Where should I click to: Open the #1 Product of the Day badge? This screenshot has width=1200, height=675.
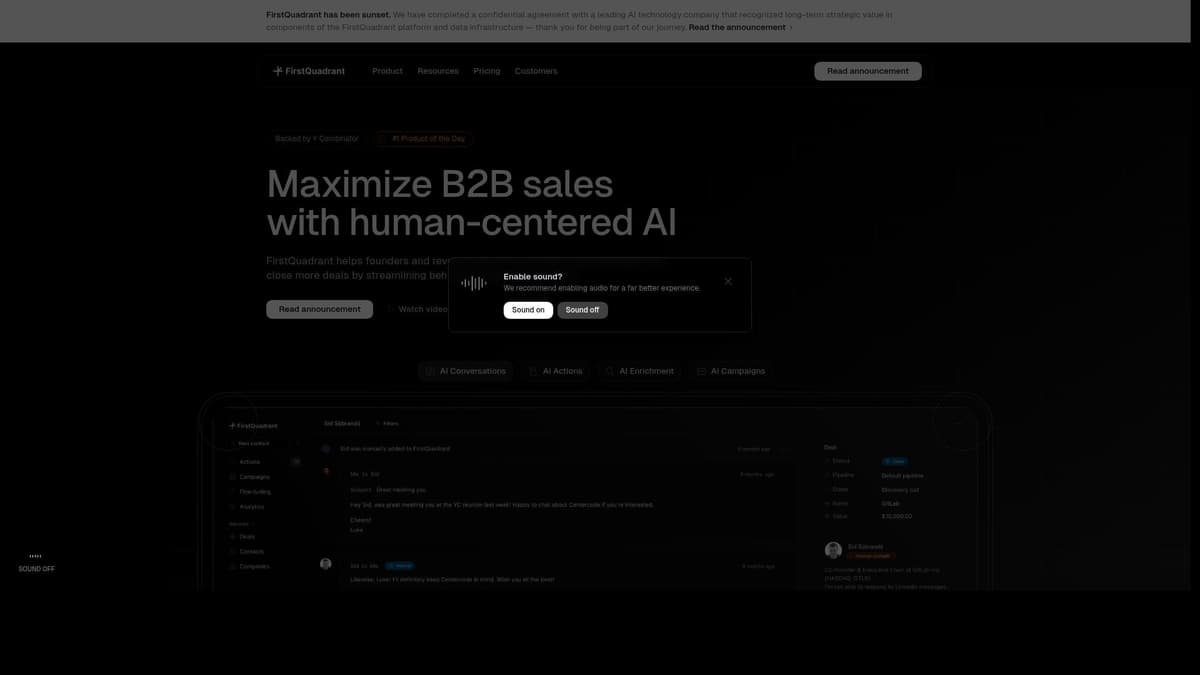pyautogui.click(x=424, y=138)
